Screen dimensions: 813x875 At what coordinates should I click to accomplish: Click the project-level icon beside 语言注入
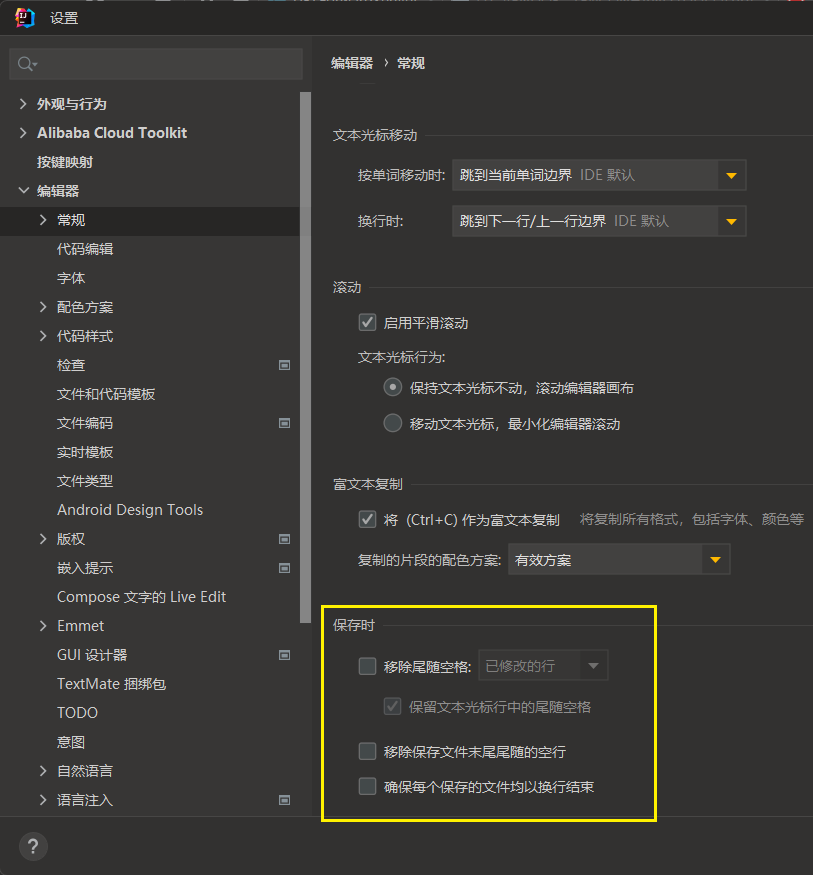pos(284,800)
